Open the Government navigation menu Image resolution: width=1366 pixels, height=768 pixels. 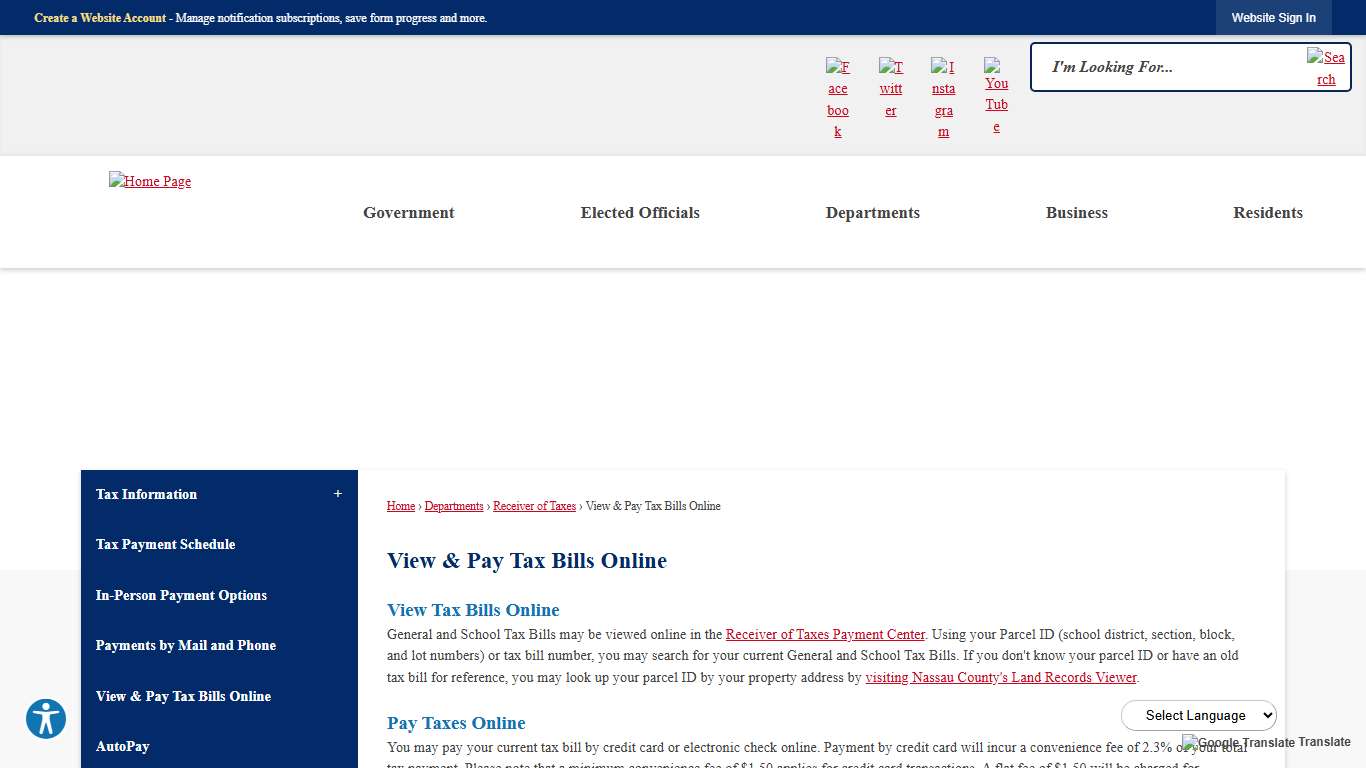click(409, 212)
